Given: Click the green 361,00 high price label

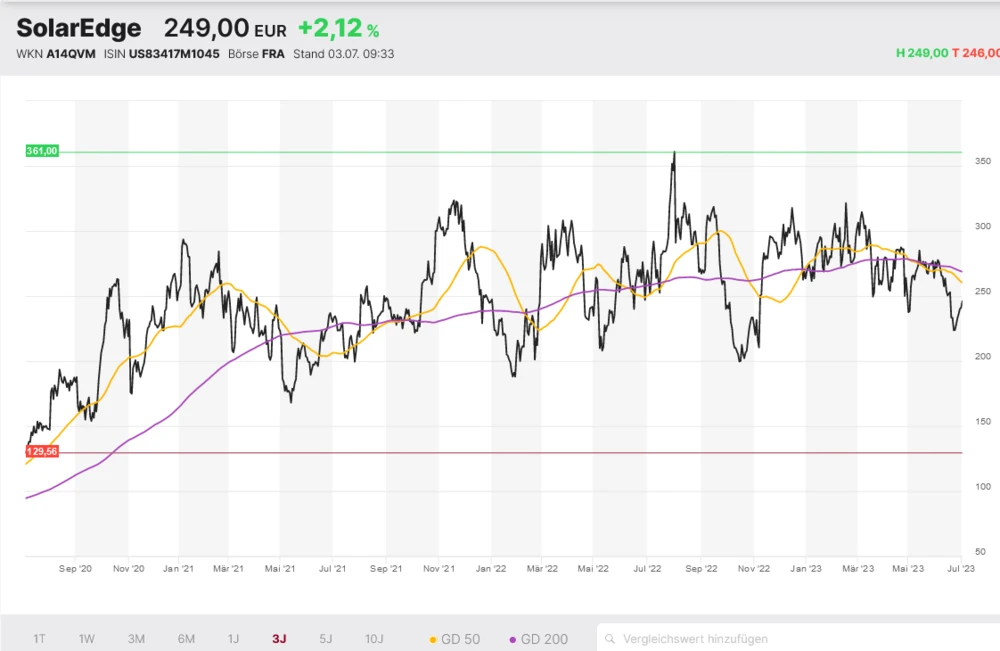Looking at the screenshot, I should [x=43, y=151].
